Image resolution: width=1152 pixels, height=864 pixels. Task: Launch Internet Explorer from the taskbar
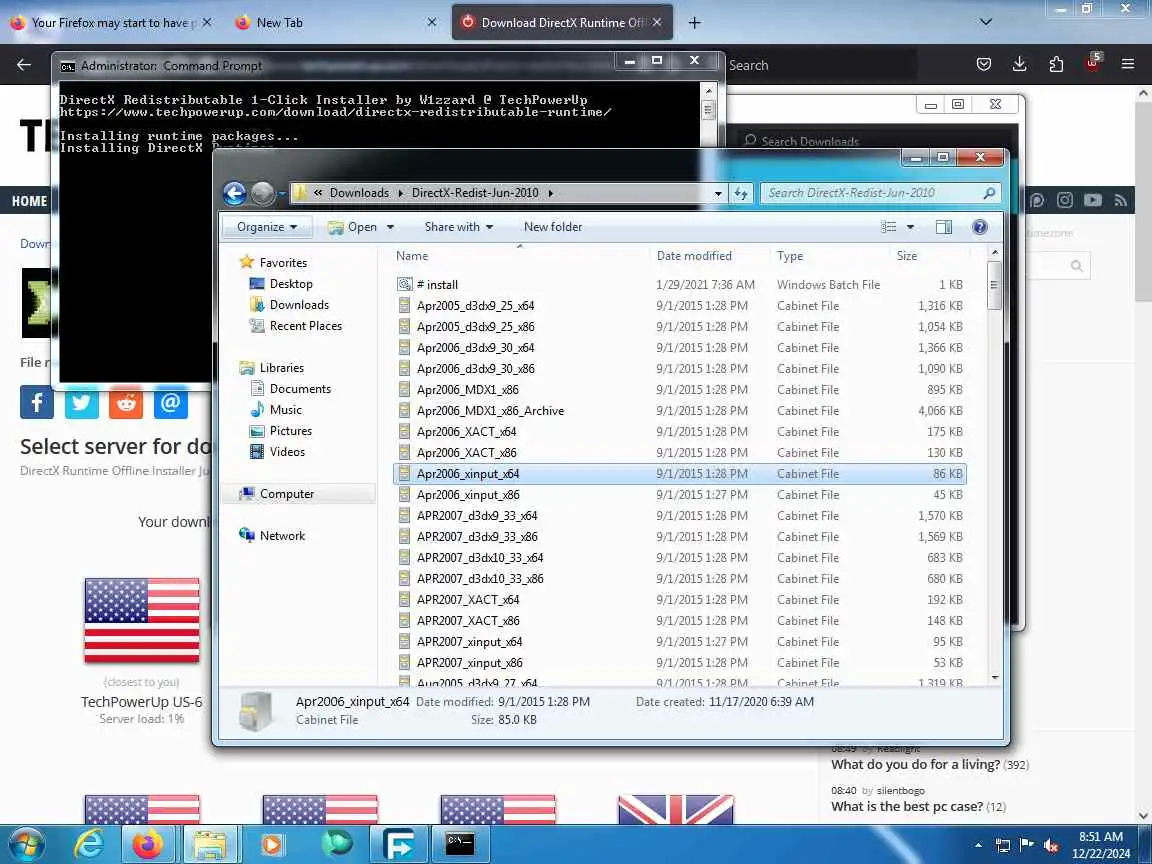coord(89,844)
